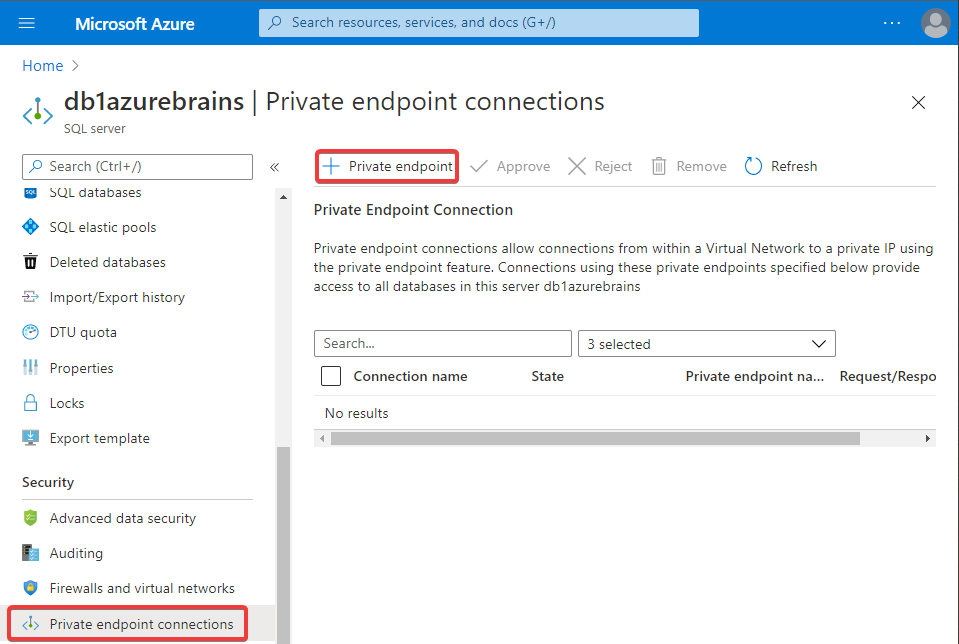Click the Locks padlock icon
This screenshot has width=959, height=644.
point(30,402)
